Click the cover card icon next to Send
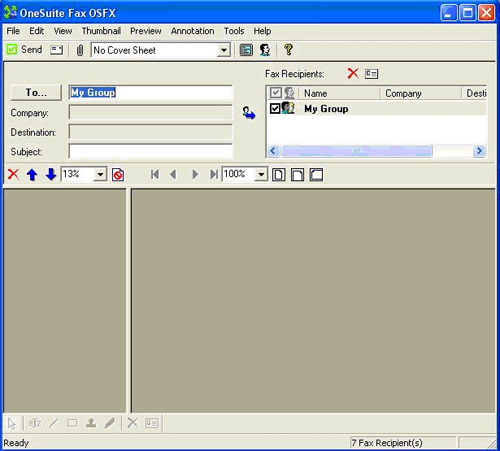 [x=56, y=50]
